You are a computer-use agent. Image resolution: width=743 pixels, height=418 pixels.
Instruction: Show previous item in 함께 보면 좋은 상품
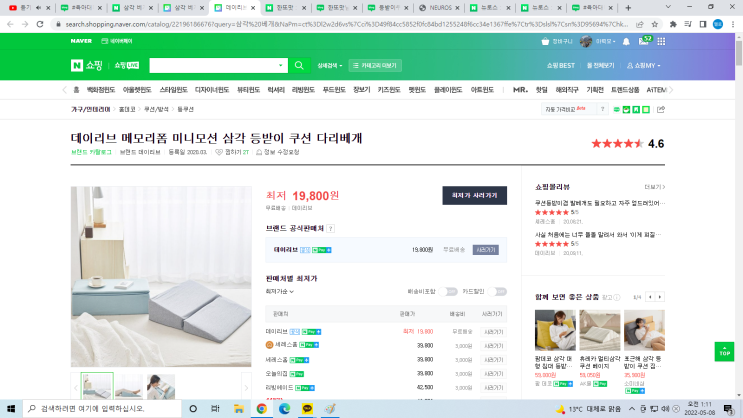tap(650, 297)
